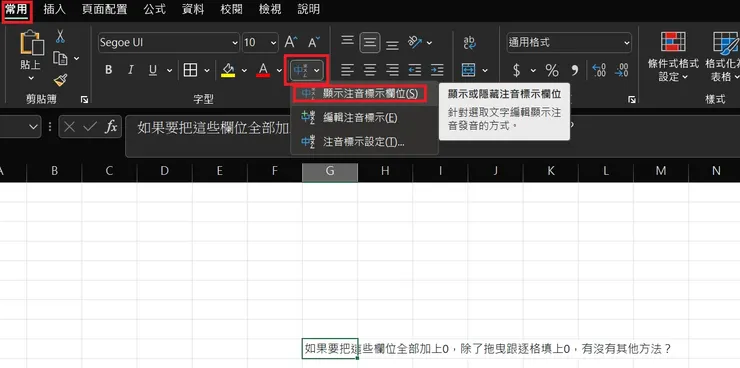This screenshot has width=740, height=368.
Task: Click the Format Painter brush icon
Action: pos(60,80)
